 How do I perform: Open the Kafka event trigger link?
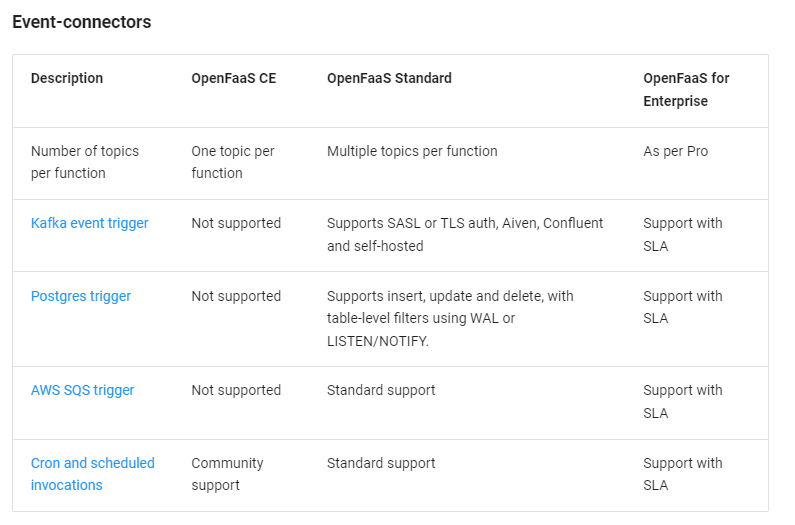click(x=89, y=223)
